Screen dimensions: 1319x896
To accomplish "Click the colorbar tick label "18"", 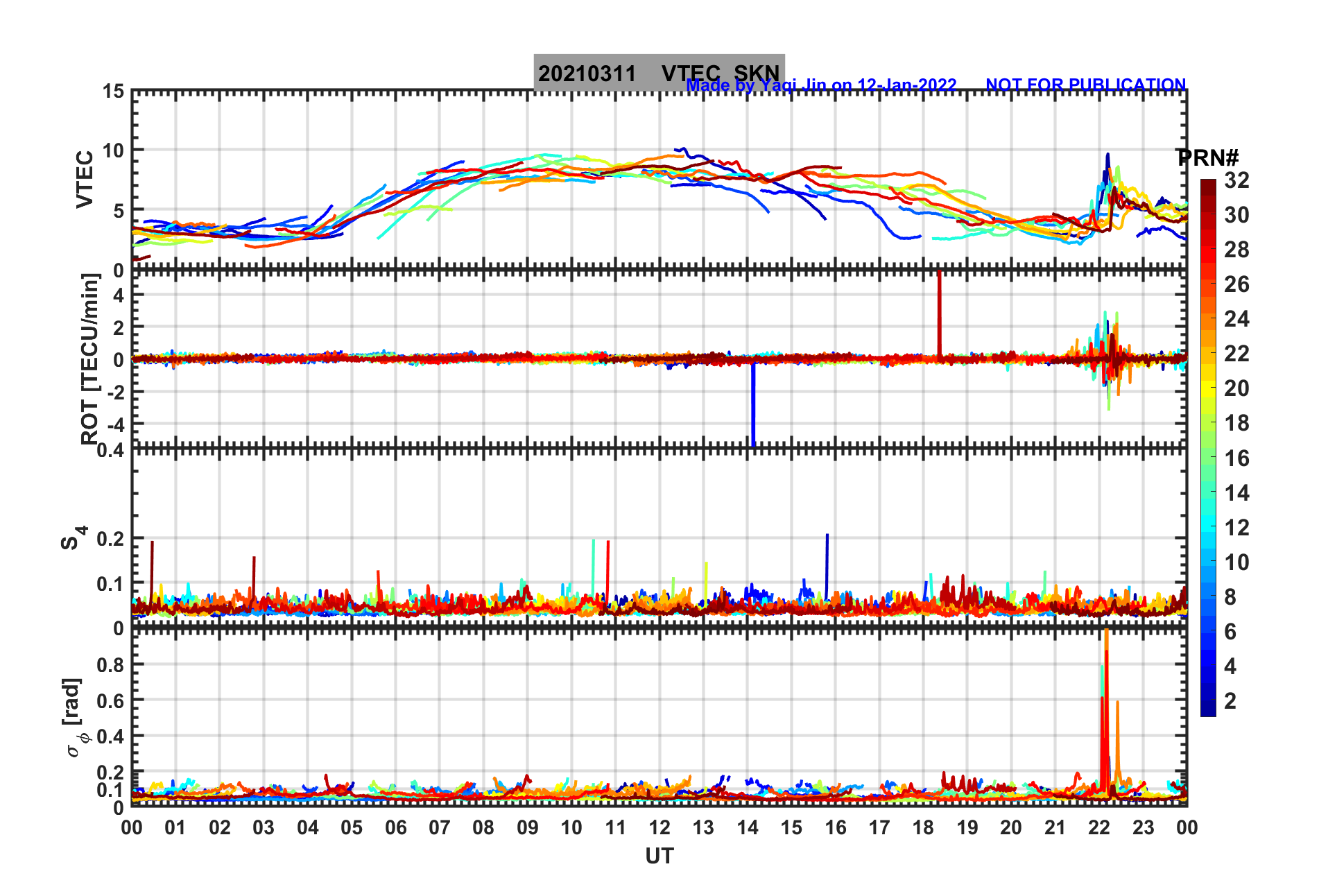I will point(1236,423).
